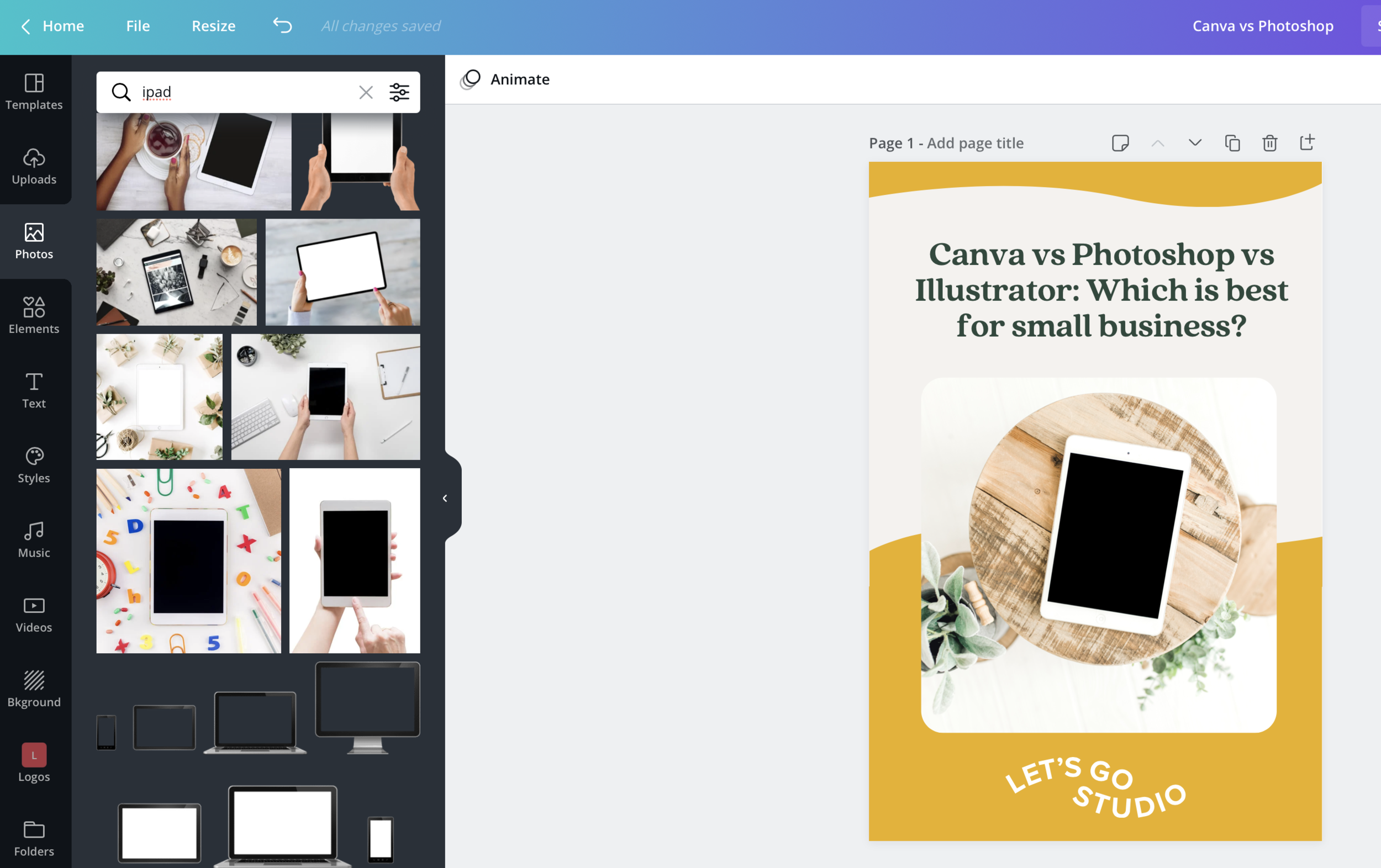Open the Elements panel
The image size is (1381, 868).
click(x=34, y=315)
